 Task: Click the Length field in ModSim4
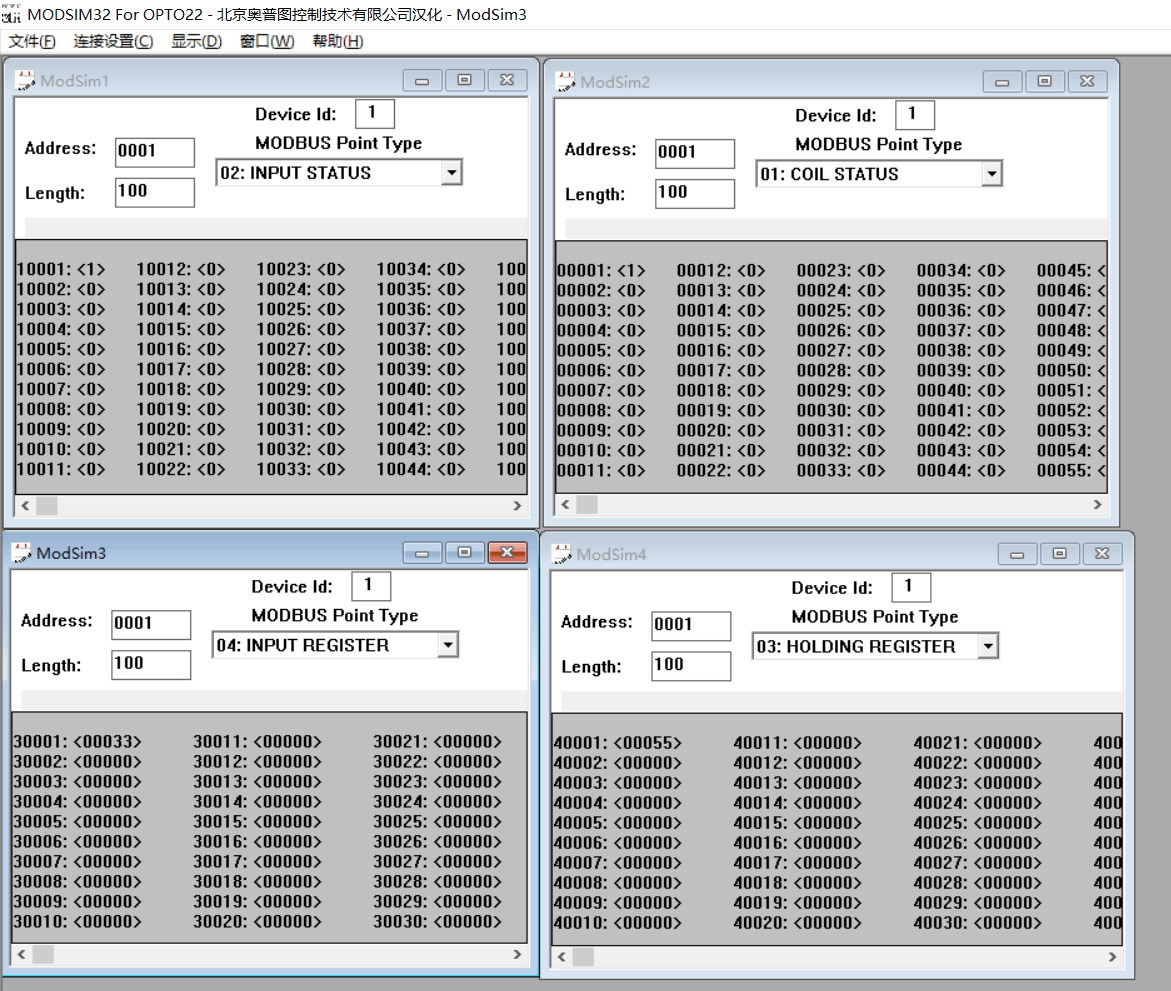(x=691, y=665)
